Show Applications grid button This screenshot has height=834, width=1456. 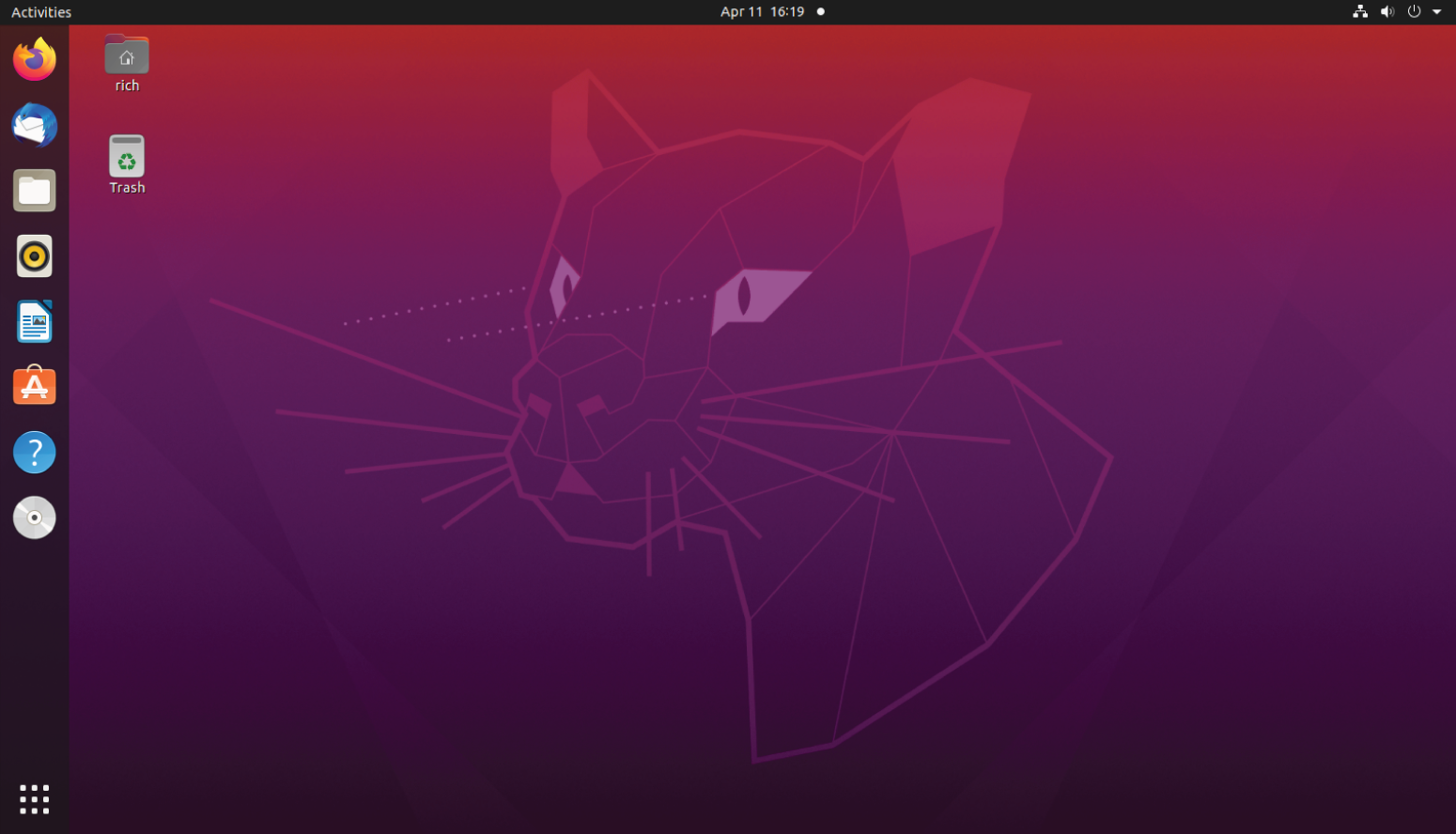(35, 799)
